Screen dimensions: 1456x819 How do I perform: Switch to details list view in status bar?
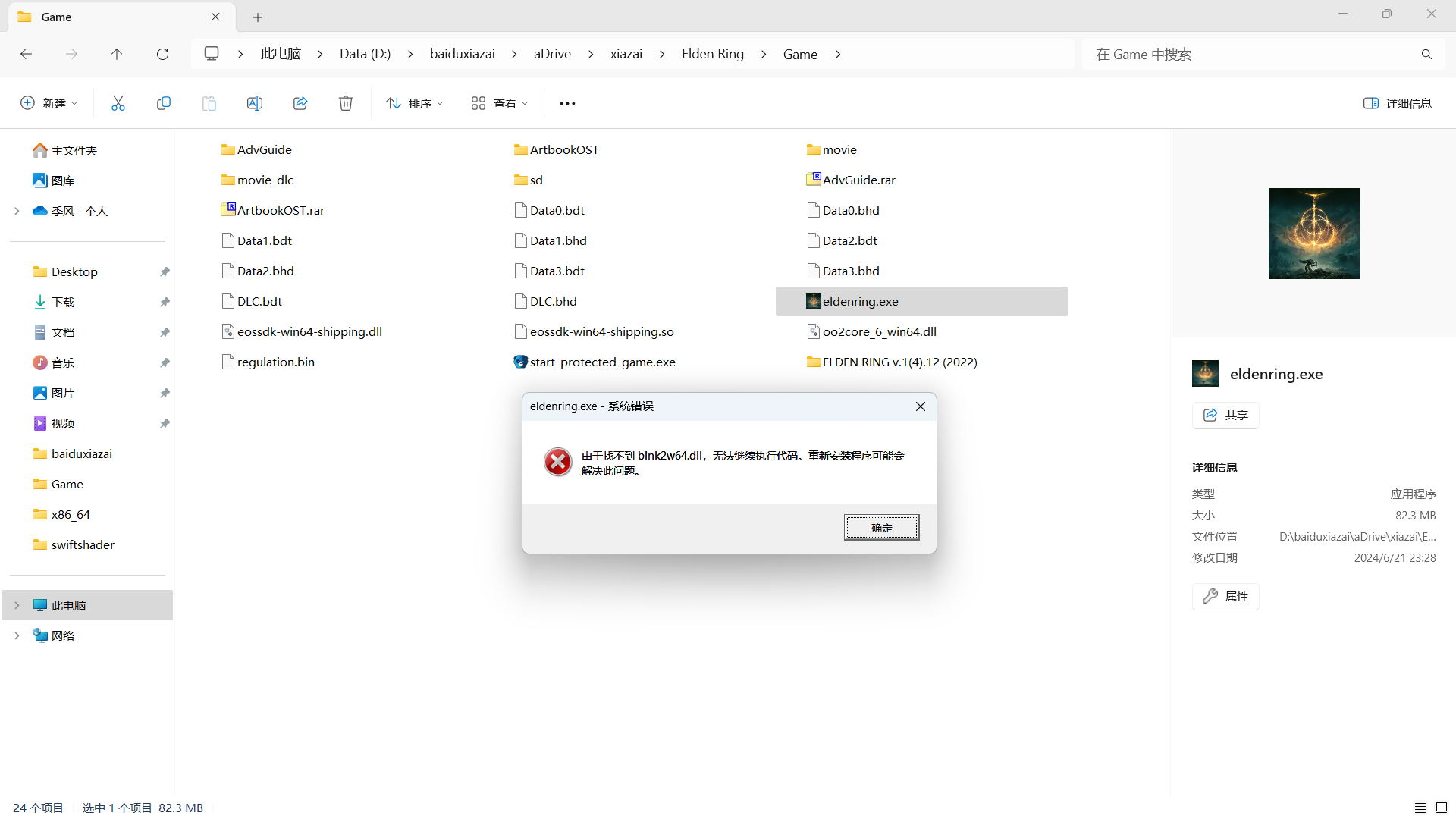pyautogui.click(x=1420, y=808)
